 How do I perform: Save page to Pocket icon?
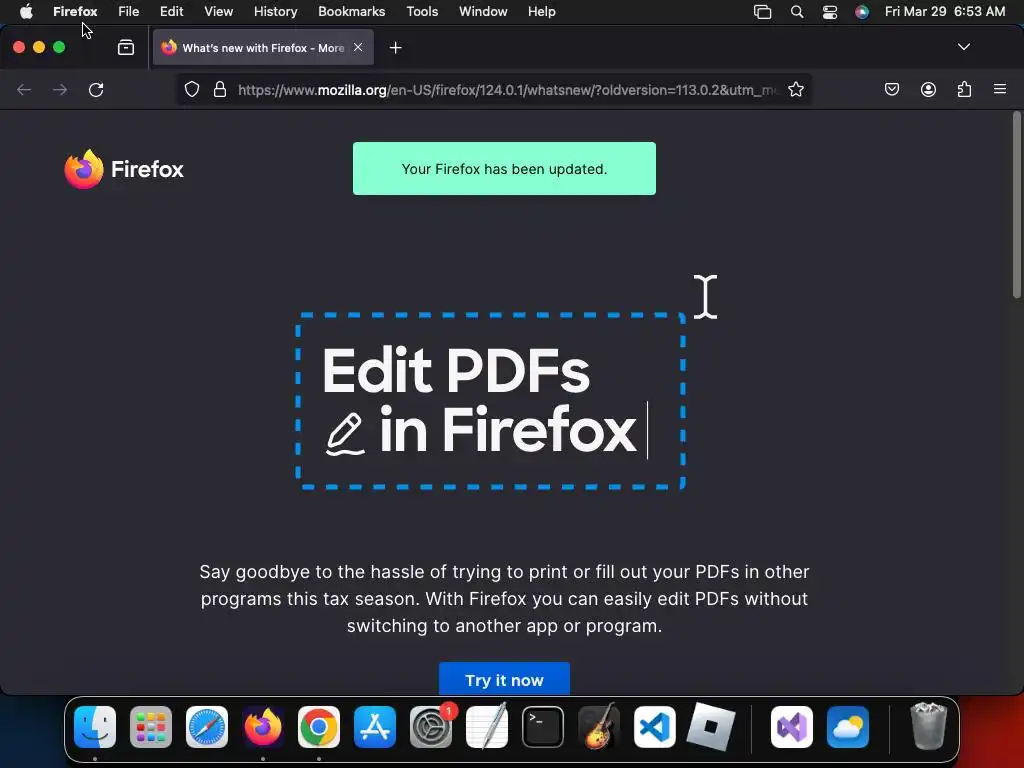point(891,89)
